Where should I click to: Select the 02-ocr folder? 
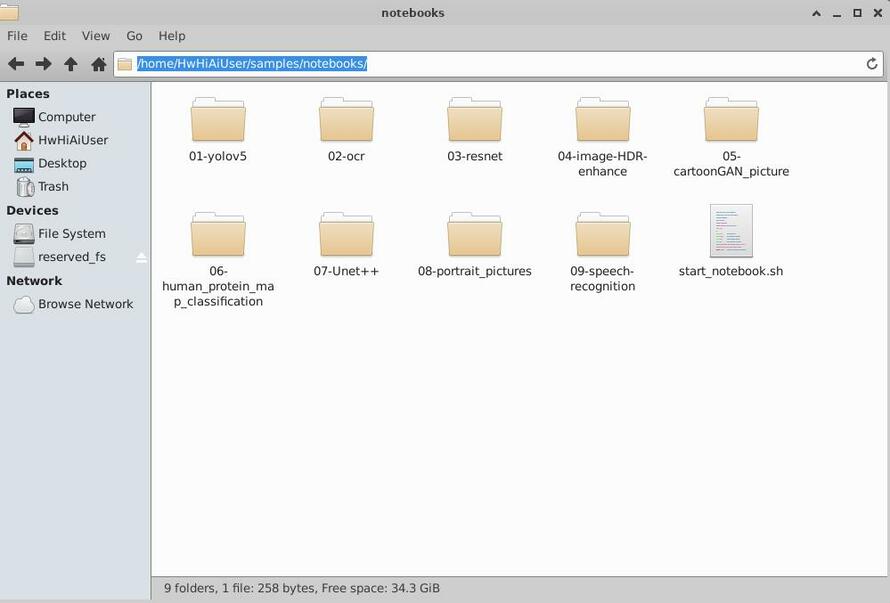(346, 121)
